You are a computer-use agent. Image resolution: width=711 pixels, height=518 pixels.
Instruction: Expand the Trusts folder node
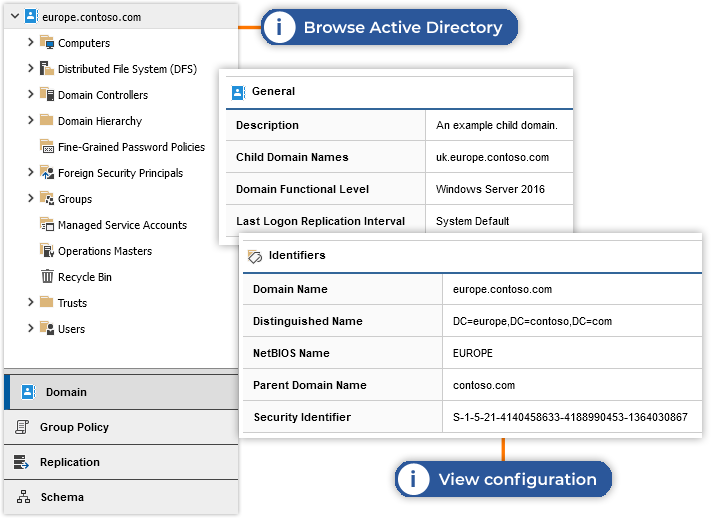coord(30,303)
